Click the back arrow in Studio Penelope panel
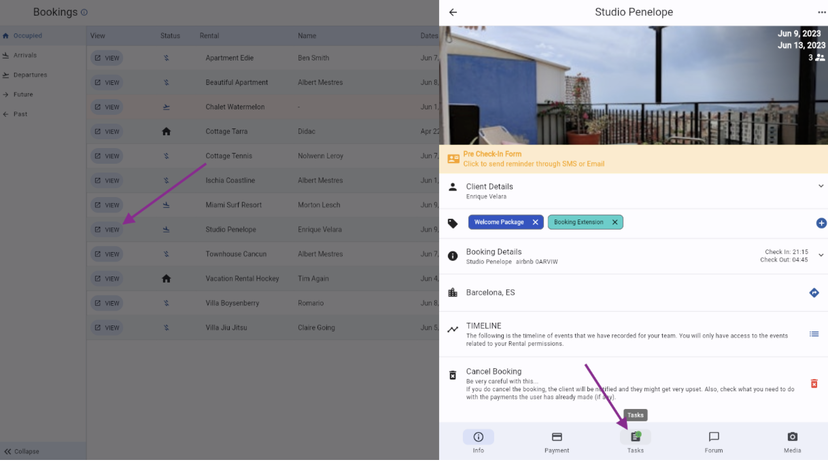The height and width of the screenshot is (462, 828). (453, 13)
